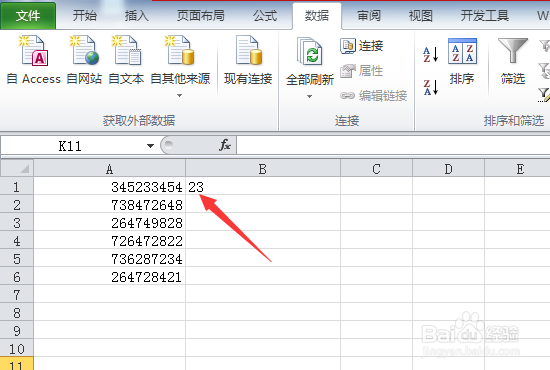Select row 4 header
Screen dimensions: 550x370
tap(17, 240)
